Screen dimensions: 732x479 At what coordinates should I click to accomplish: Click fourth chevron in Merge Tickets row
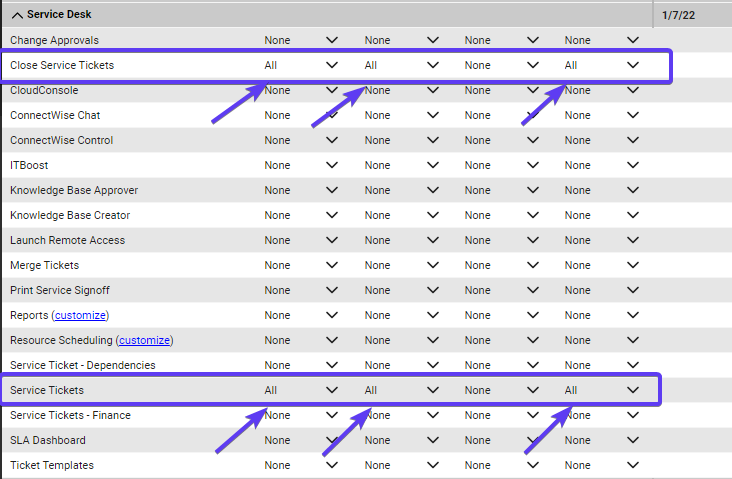(x=632, y=265)
